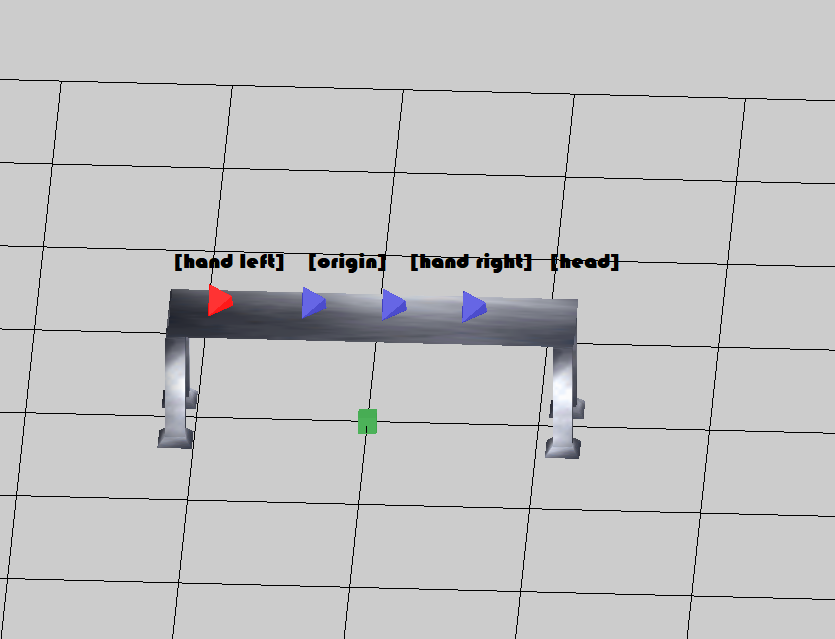Click the green square marker
The image size is (835, 639).
click(367, 421)
